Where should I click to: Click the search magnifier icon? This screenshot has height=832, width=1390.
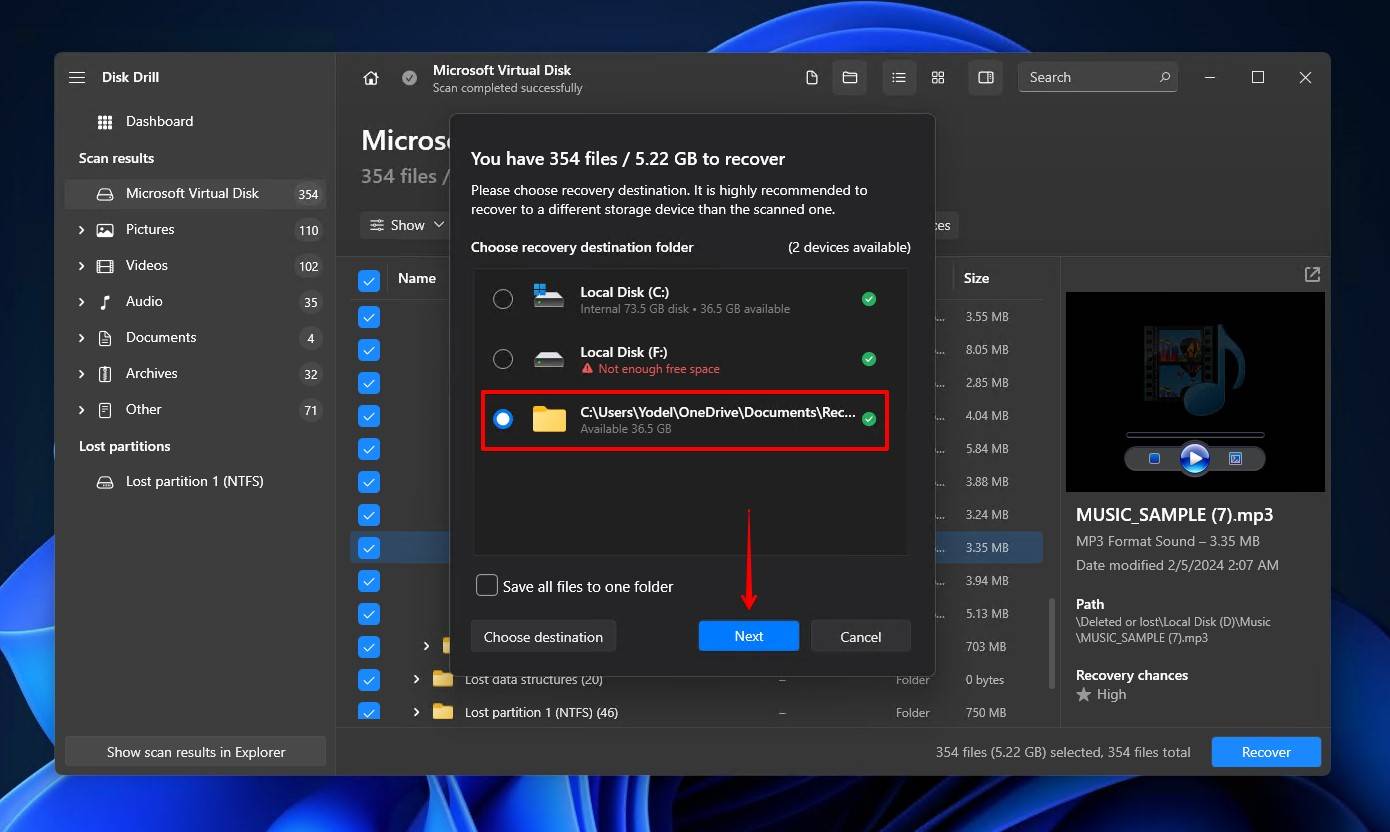point(1165,77)
